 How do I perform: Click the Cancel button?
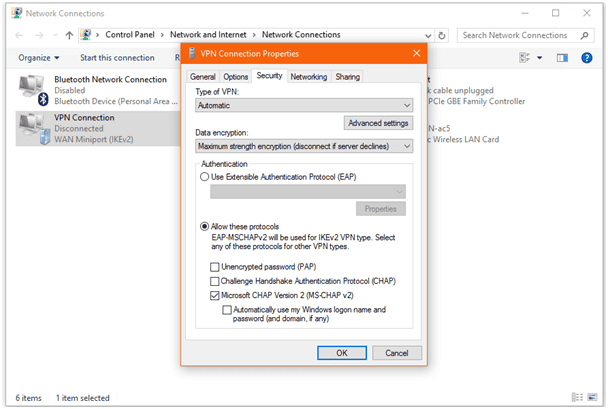point(397,353)
